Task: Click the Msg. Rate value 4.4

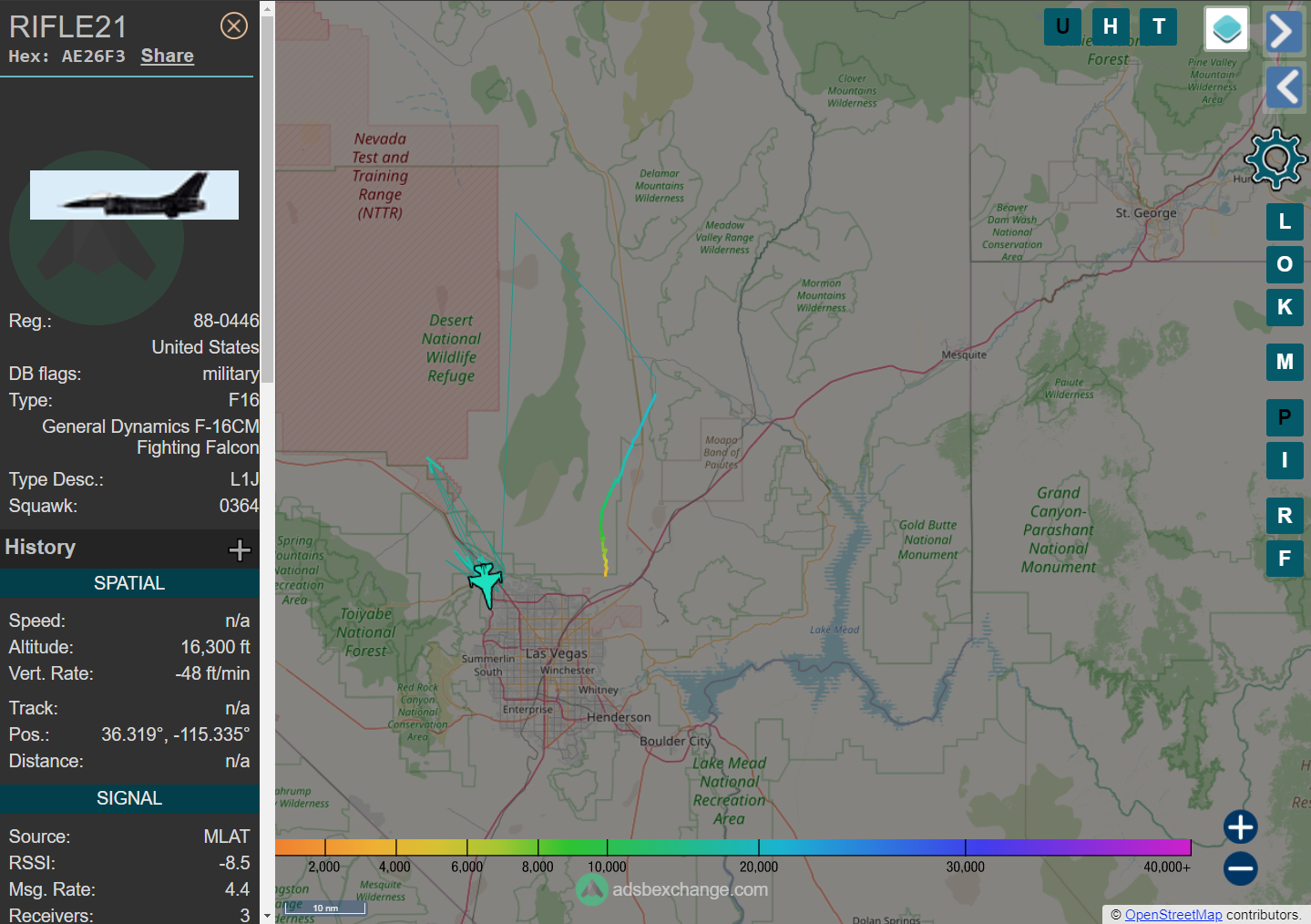Action: (237, 889)
